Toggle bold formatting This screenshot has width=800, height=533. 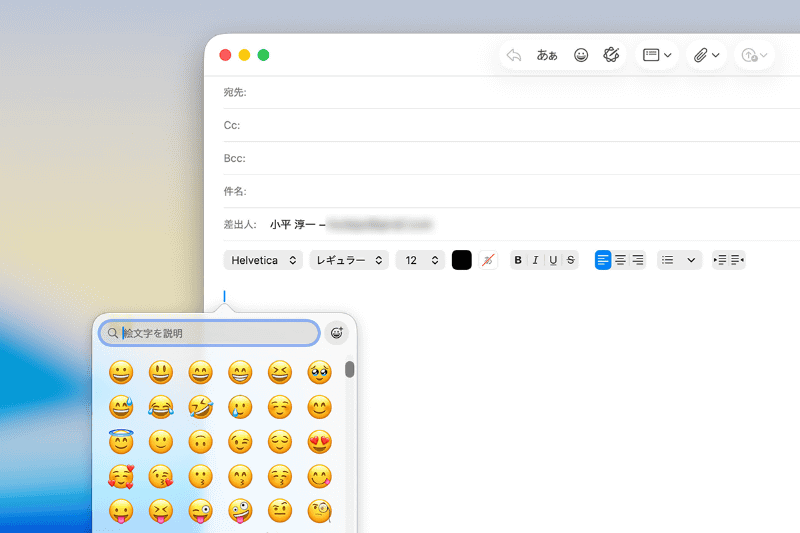(x=518, y=260)
